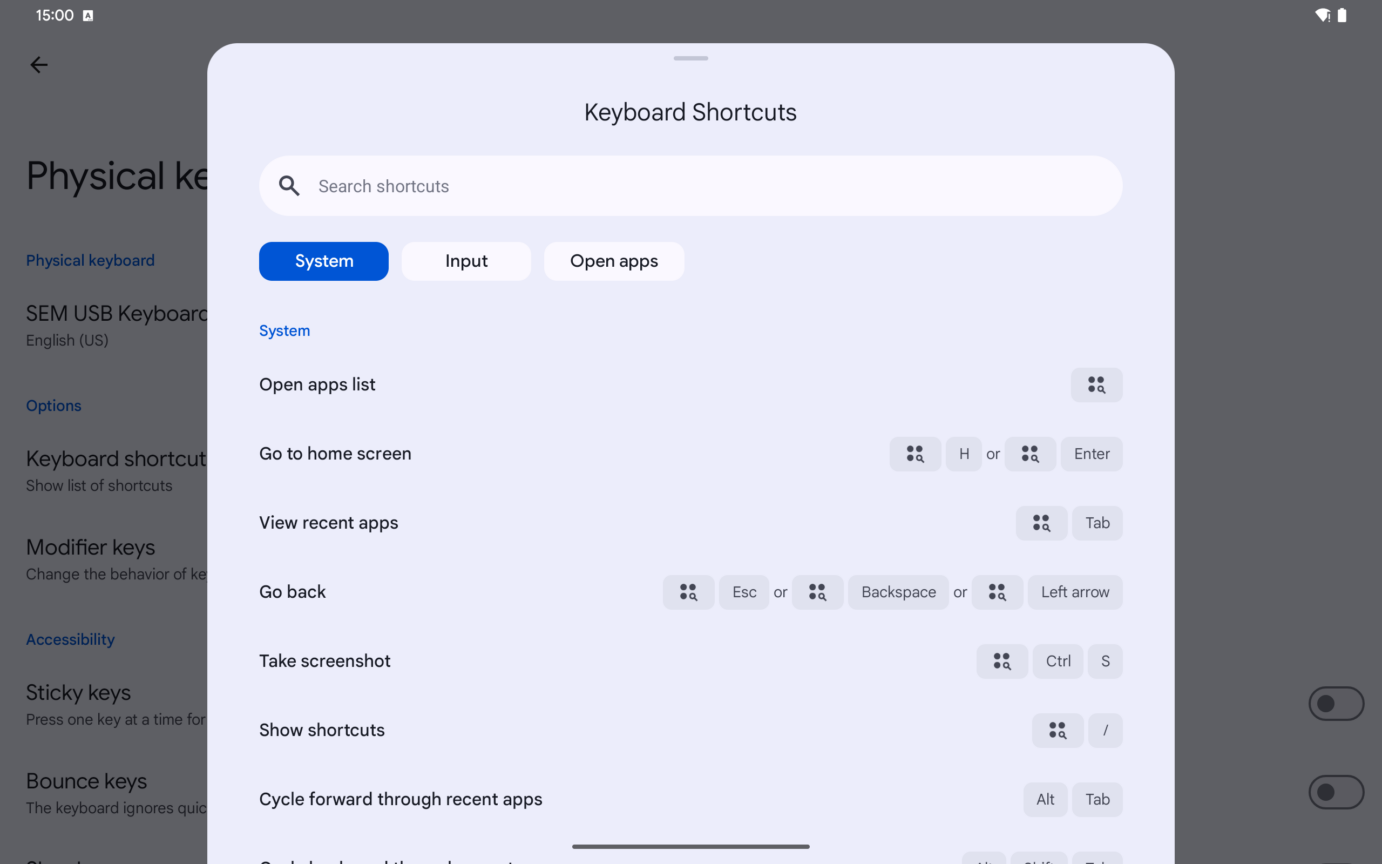Click the Ctrl key badge for Take screenshot
Screen dimensions: 1382x864
1057,661
